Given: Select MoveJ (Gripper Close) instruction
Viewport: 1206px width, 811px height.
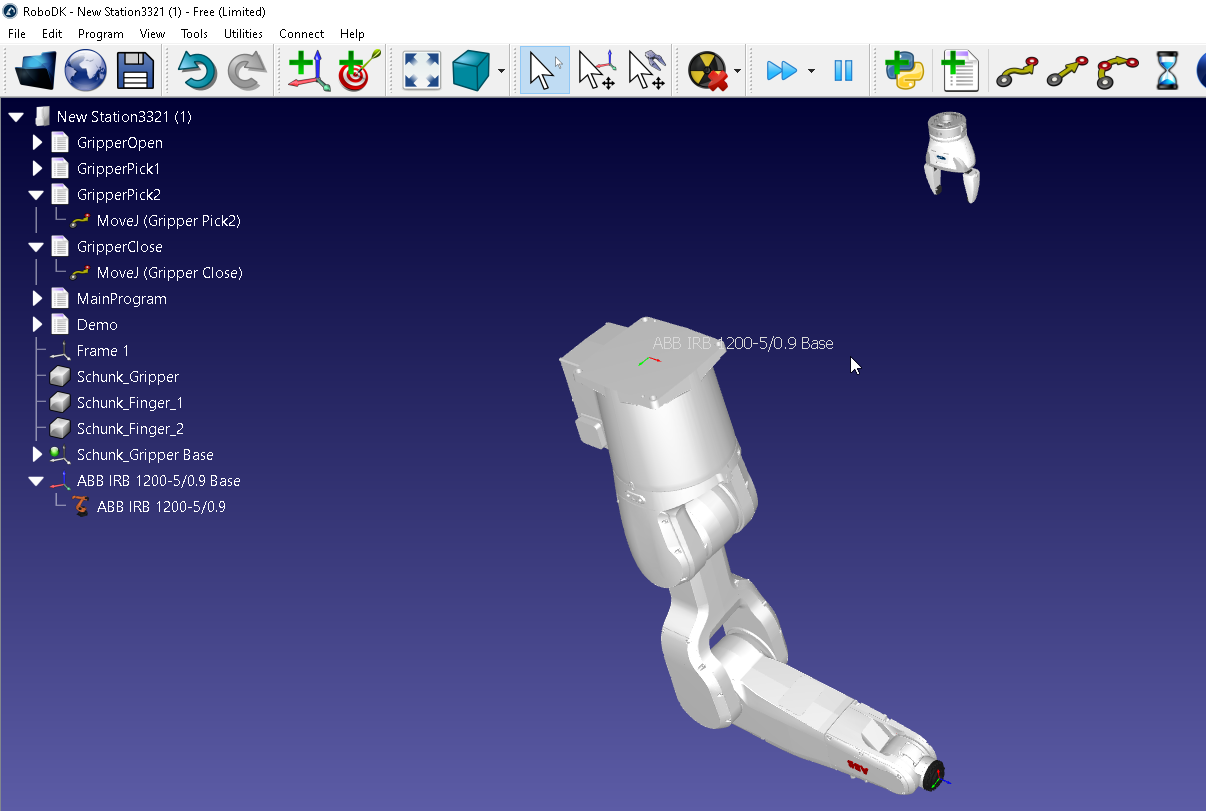Looking at the screenshot, I should click(169, 273).
